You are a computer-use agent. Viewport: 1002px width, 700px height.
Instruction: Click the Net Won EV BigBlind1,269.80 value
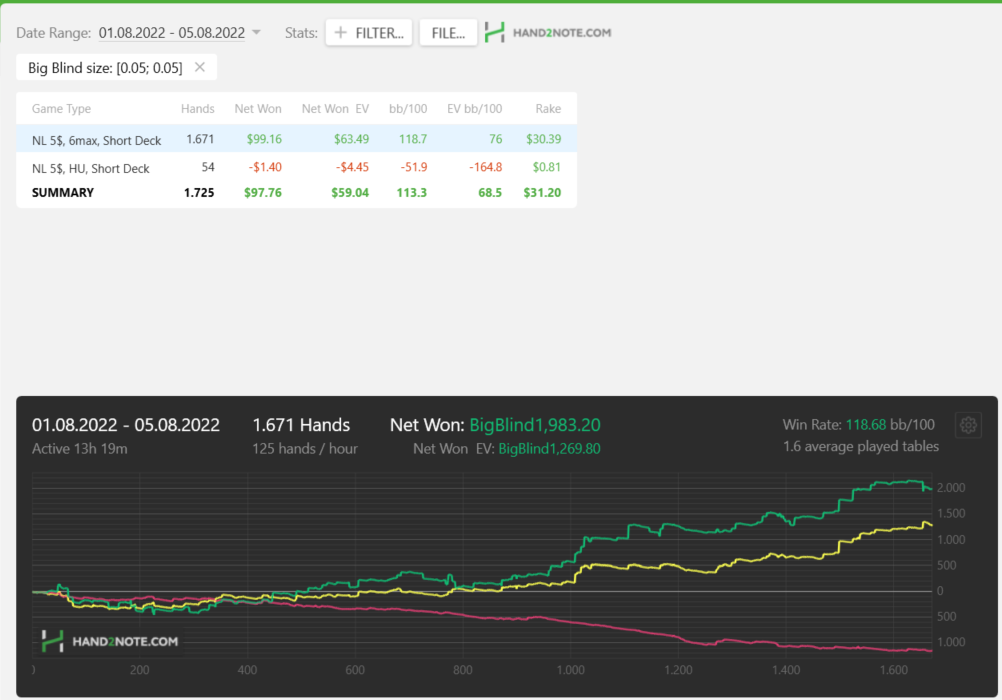click(549, 449)
